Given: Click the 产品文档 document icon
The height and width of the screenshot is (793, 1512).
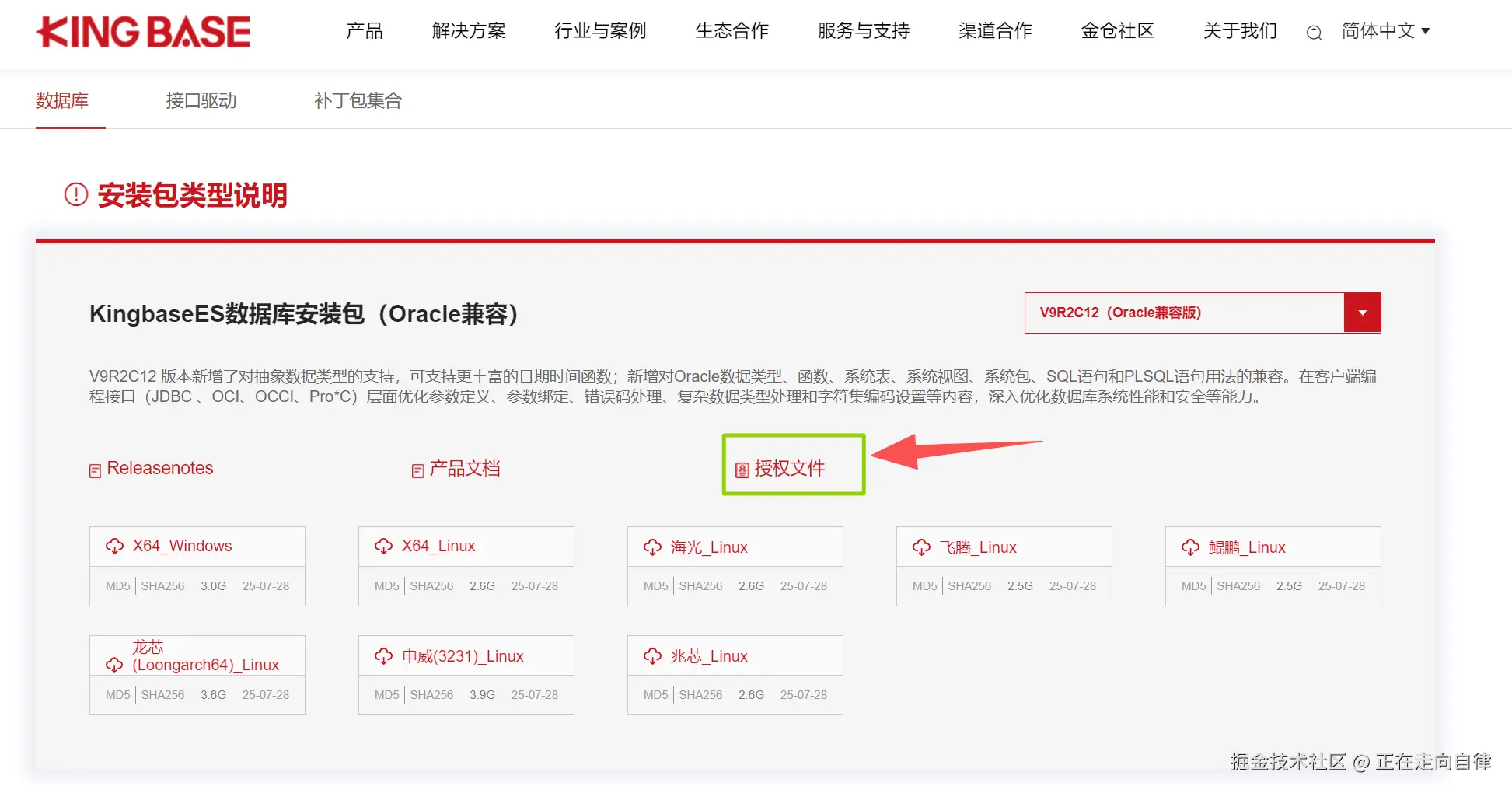Looking at the screenshot, I should tap(417, 470).
